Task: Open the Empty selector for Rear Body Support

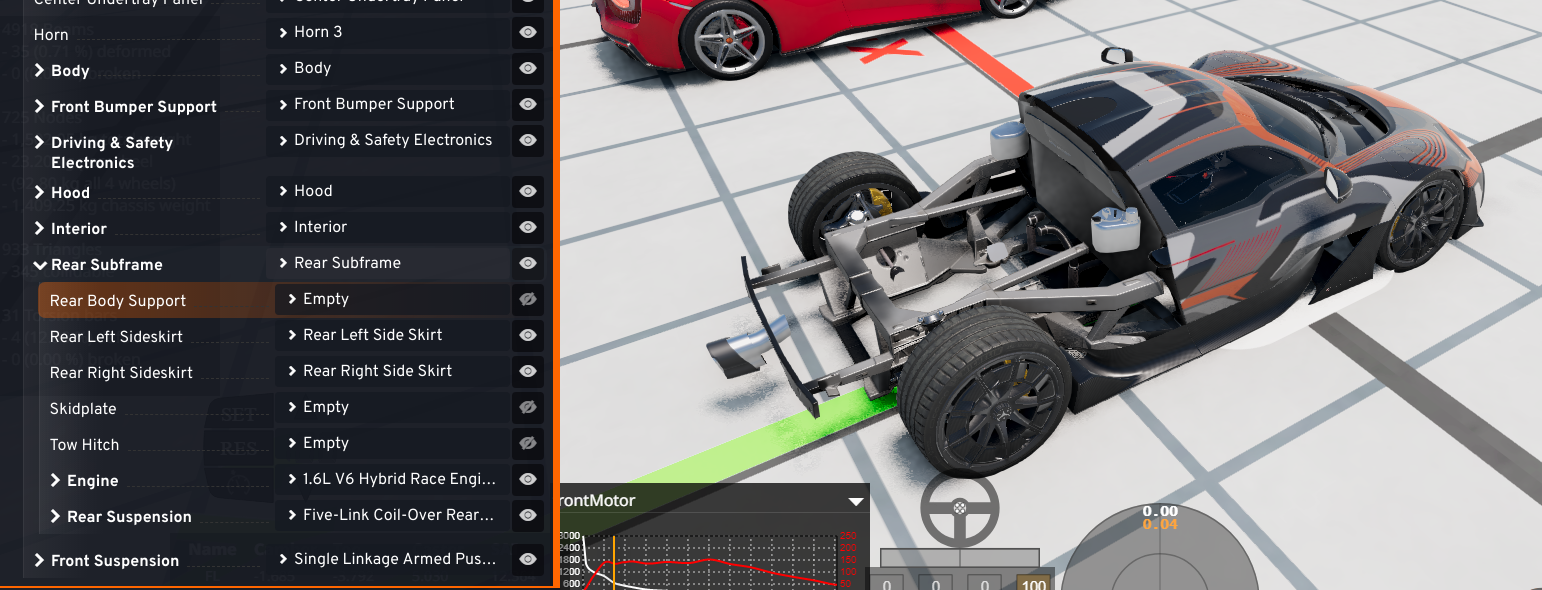Action: [x=392, y=299]
